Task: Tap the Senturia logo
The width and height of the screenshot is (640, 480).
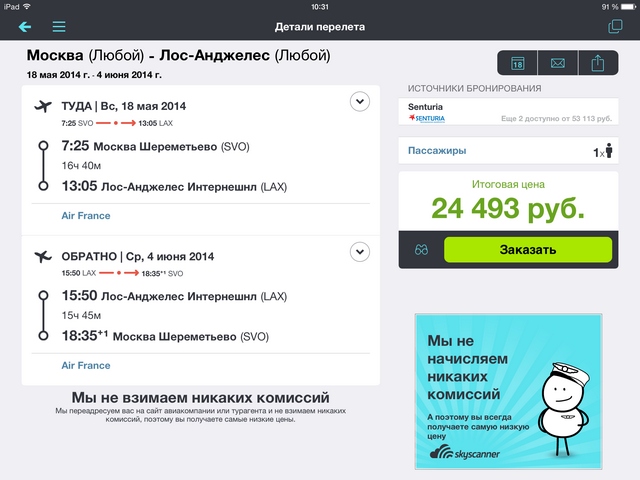Action: click(x=427, y=118)
